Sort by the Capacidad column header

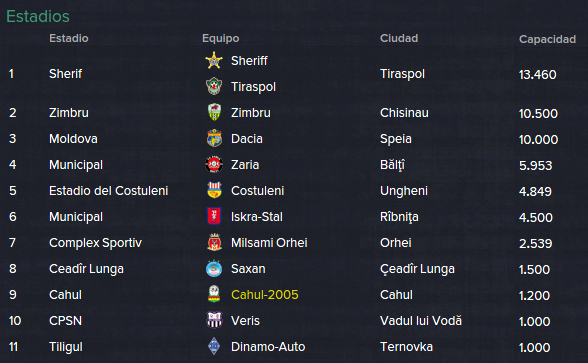click(x=547, y=39)
